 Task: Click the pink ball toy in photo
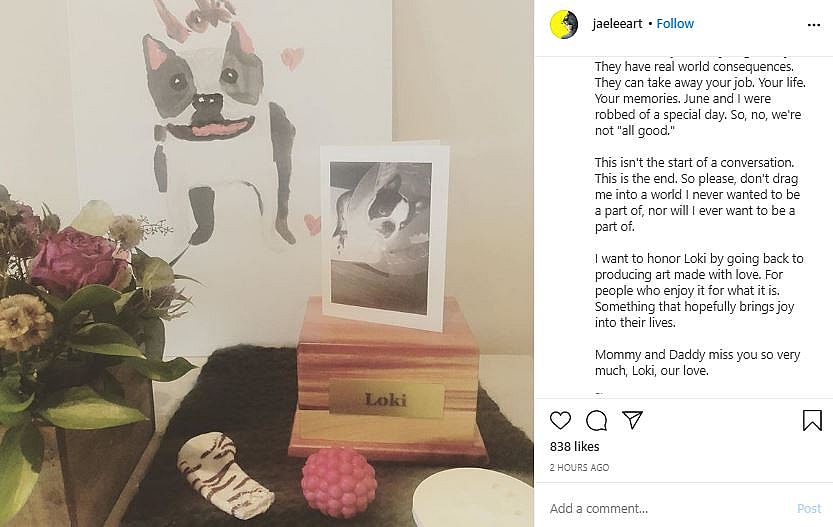[x=338, y=482]
